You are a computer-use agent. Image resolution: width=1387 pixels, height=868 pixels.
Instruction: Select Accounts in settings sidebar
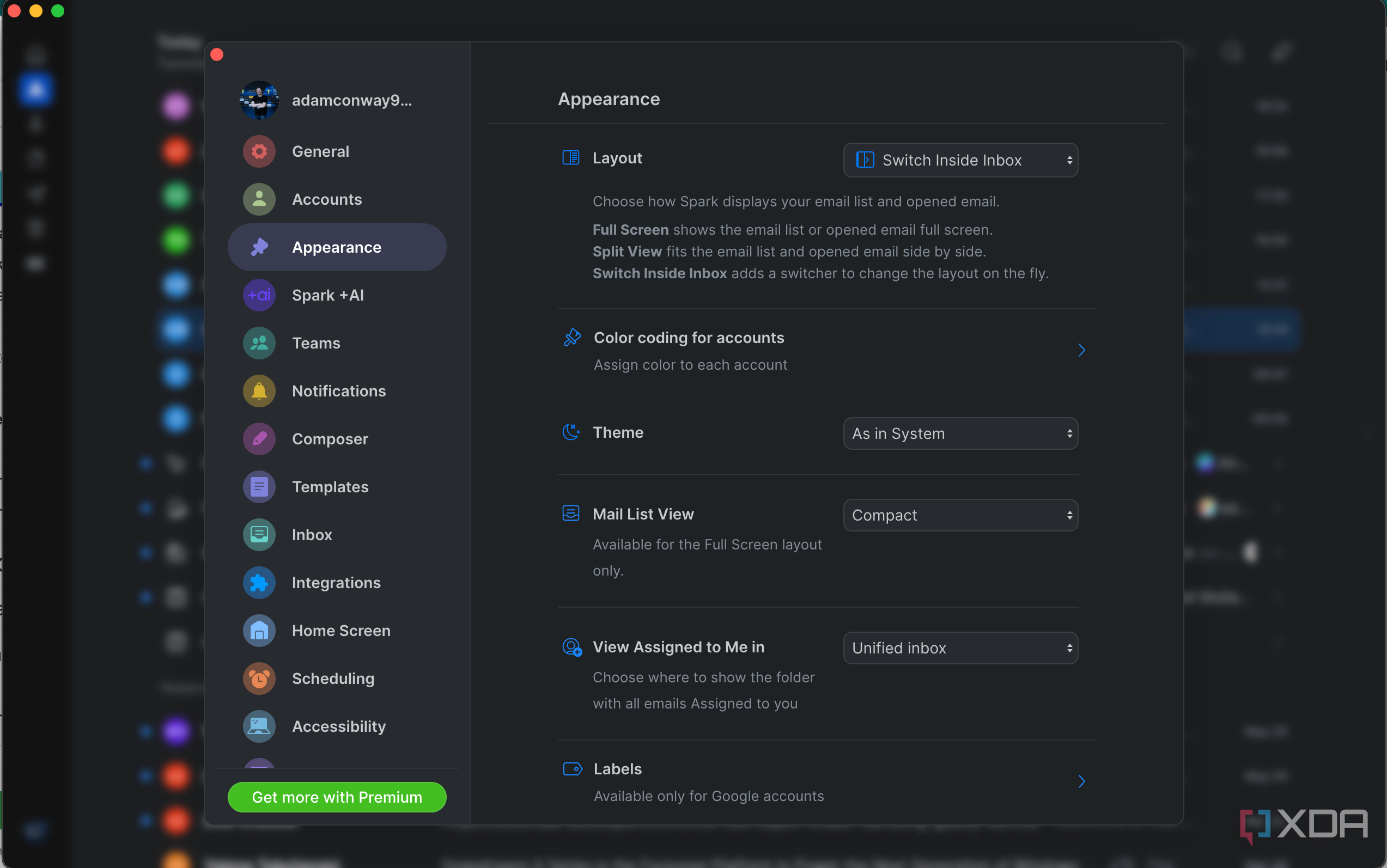[x=337, y=199]
